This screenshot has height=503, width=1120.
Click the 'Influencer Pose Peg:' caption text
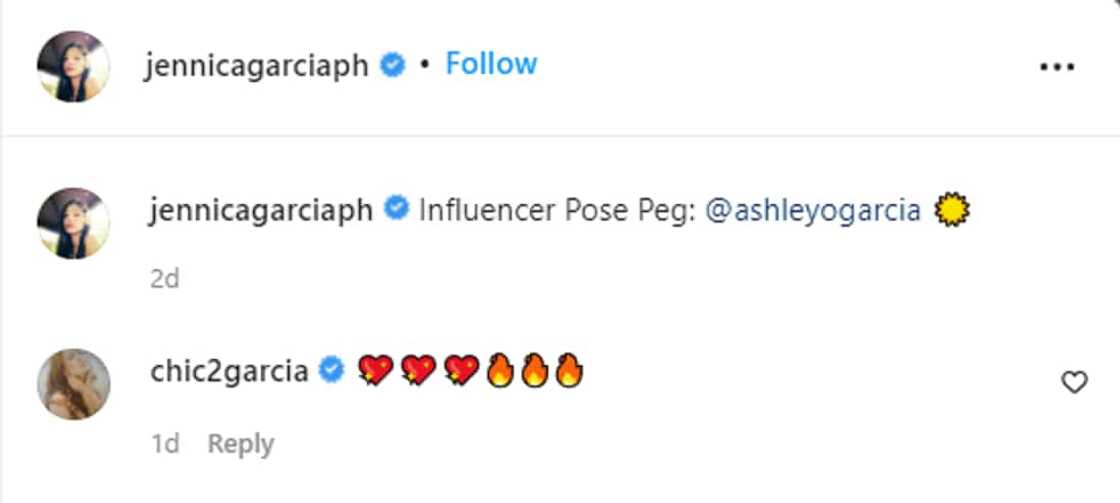pos(557,211)
